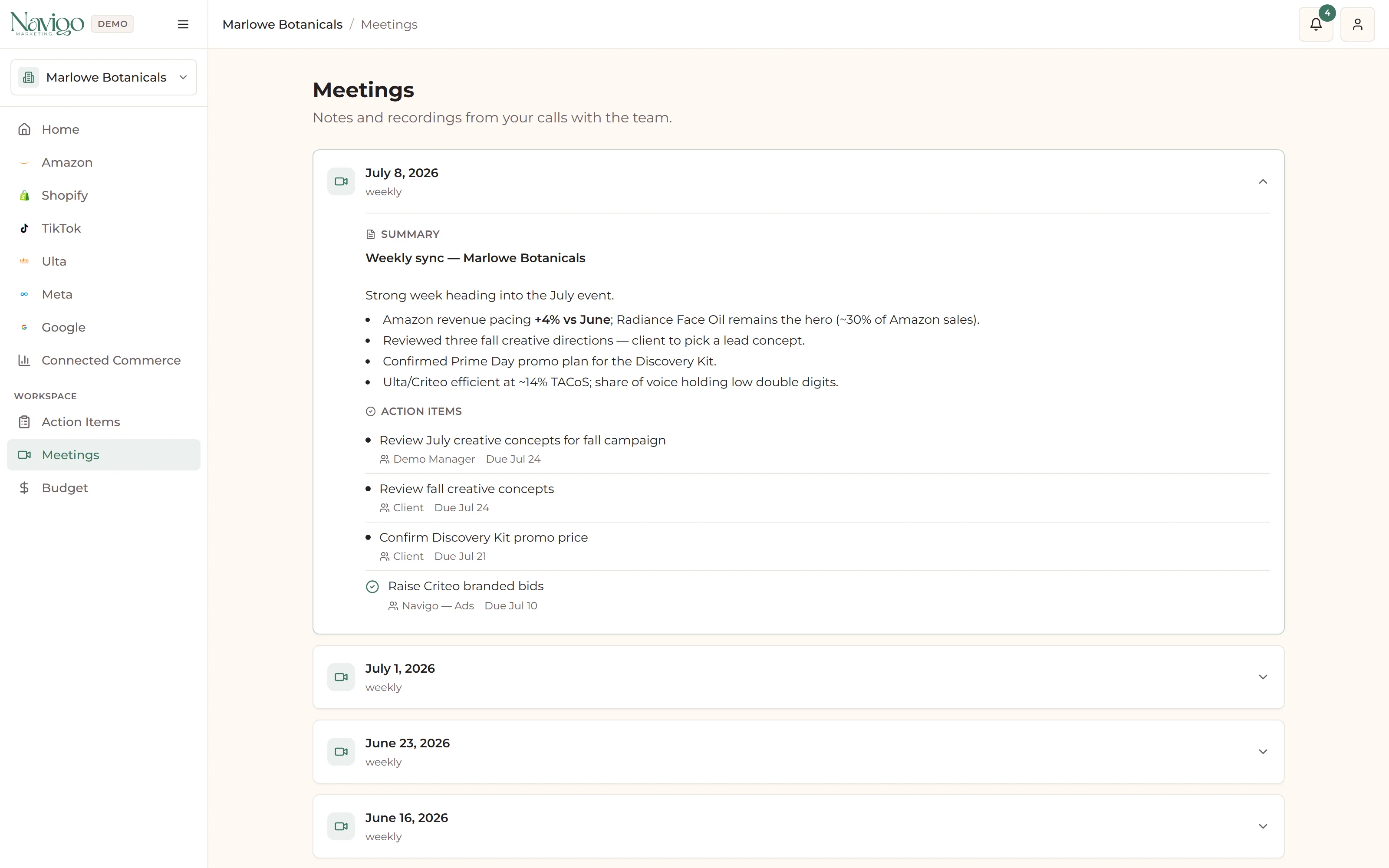Click the June 16, 2026 camera icon
1389x868 pixels.
341,826
